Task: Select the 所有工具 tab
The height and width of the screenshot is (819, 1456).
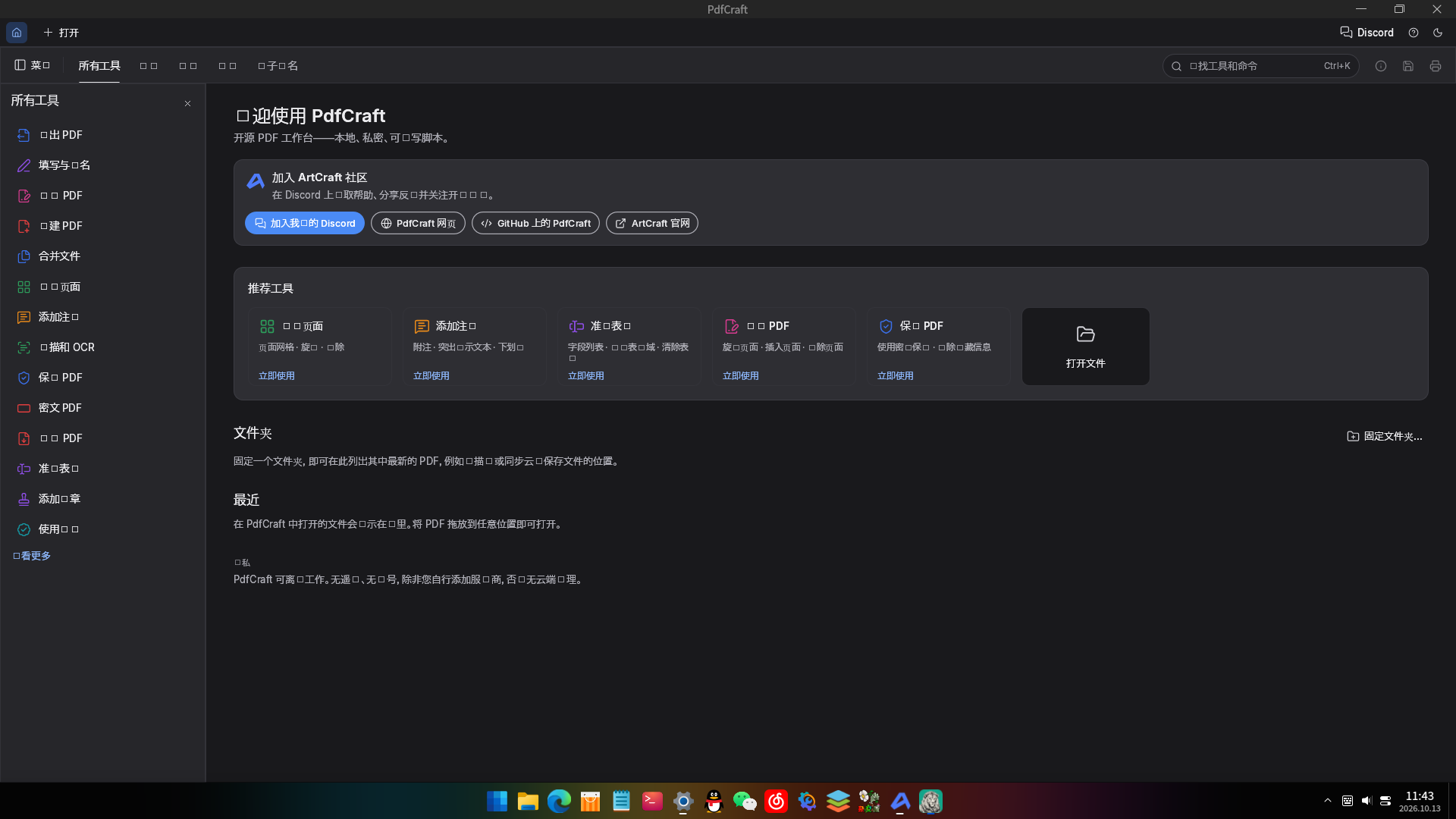Action: pos(99,66)
